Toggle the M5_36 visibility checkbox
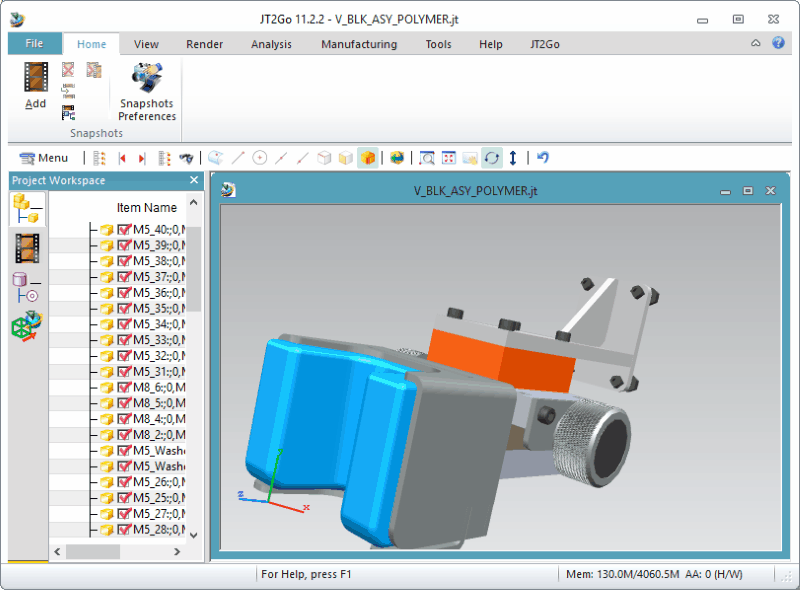The width and height of the screenshot is (800, 590). [x=124, y=293]
